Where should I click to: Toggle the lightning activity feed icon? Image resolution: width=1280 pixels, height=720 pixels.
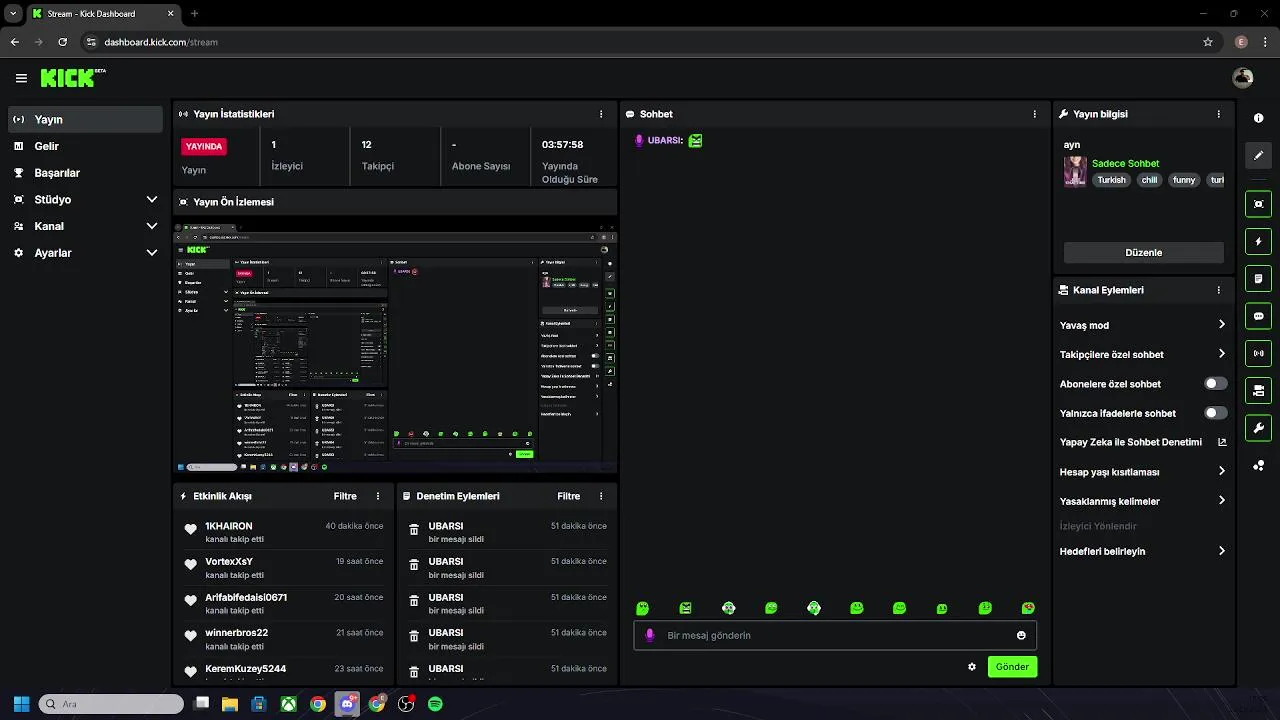[x=1258, y=241]
